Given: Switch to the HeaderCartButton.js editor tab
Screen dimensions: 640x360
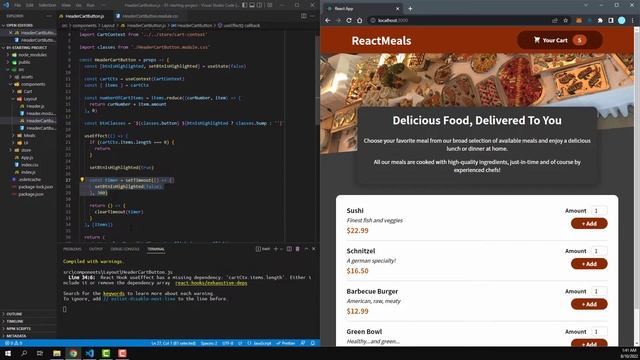Looking at the screenshot, I should (84, 16).
